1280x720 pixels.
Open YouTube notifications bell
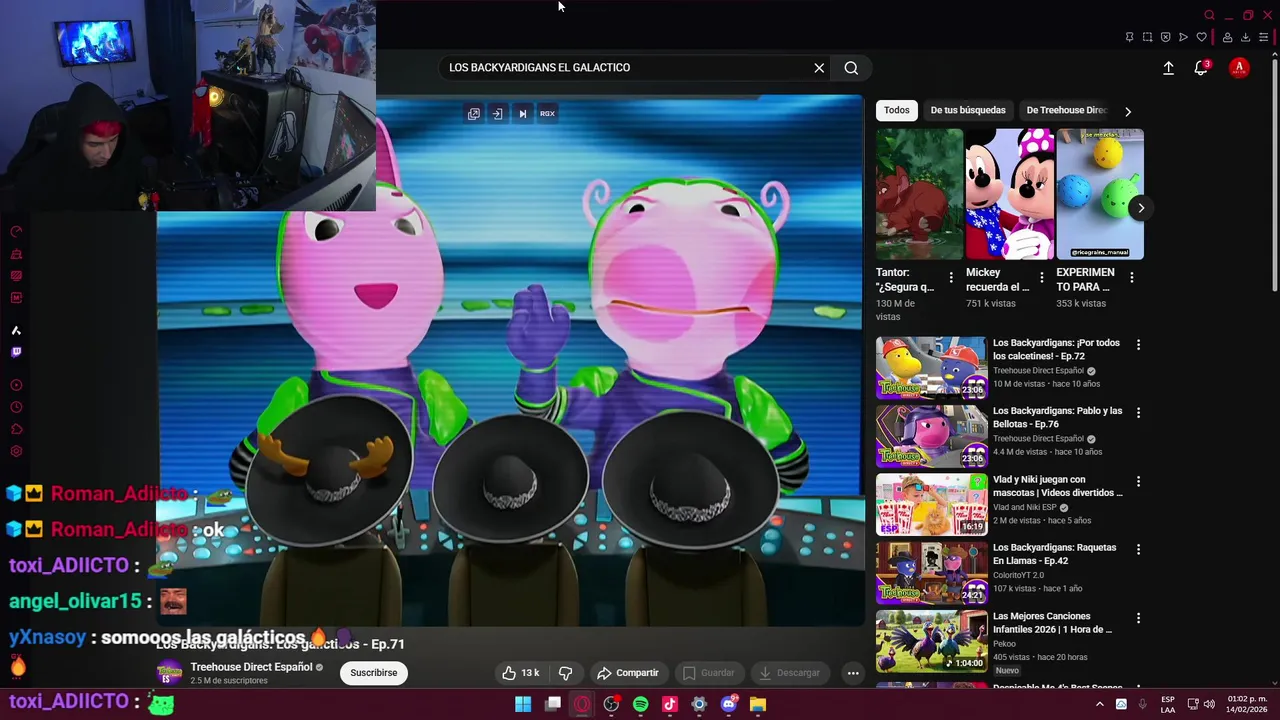click(1201, 68)
